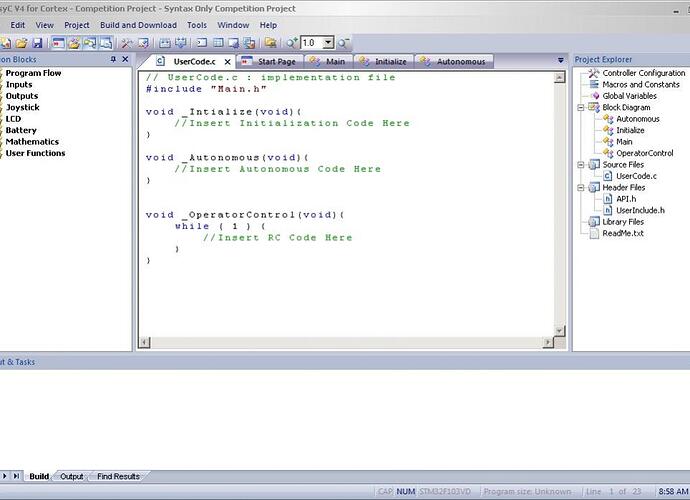Click the code editor scroll right arrow
690x500 pixels.
[x=548, y=342]
